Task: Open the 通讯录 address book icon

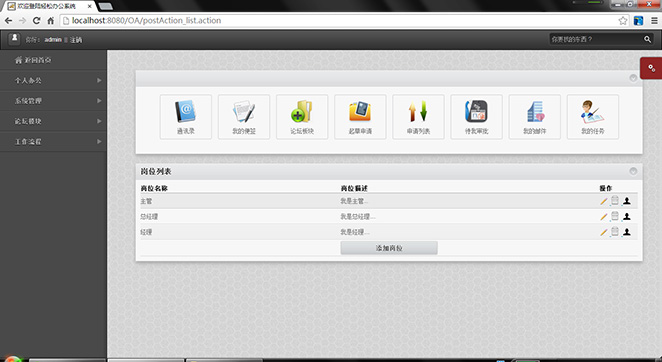Action: (x=185, y=117)
